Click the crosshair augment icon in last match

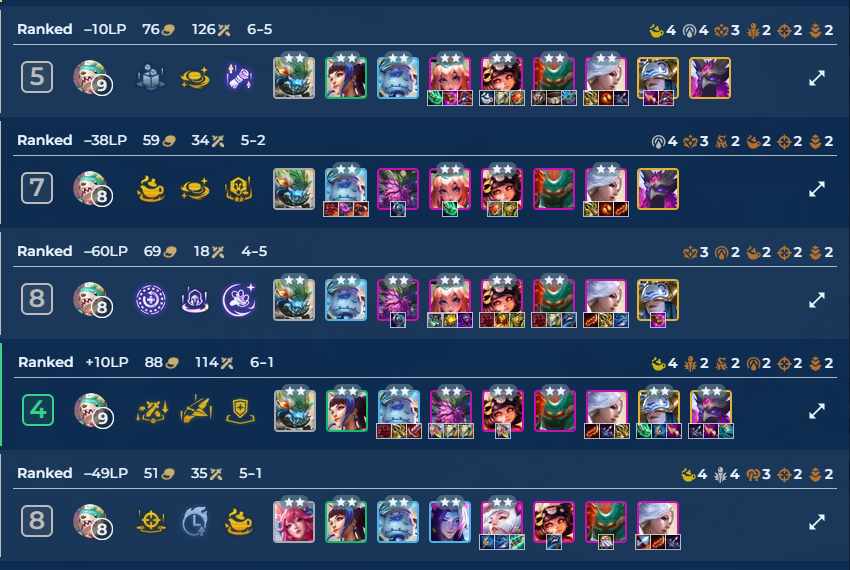tap(151, 522)
